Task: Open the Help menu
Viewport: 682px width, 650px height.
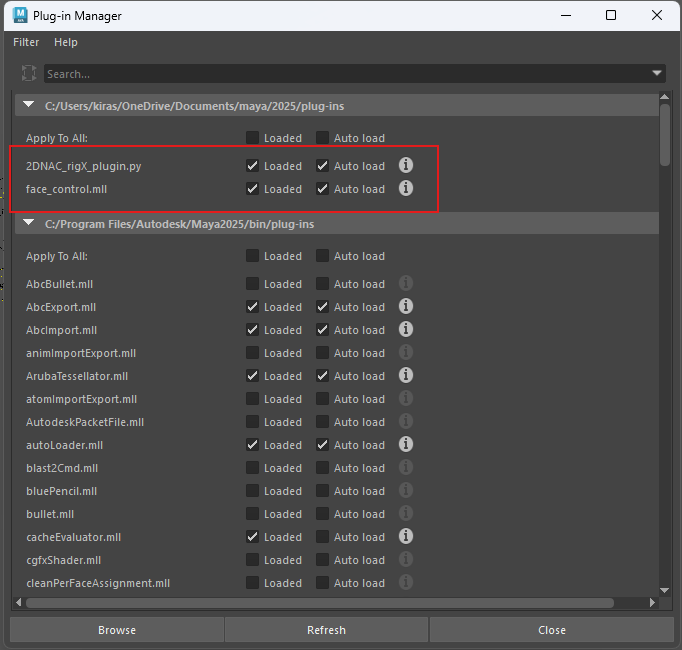Action: 66,42
